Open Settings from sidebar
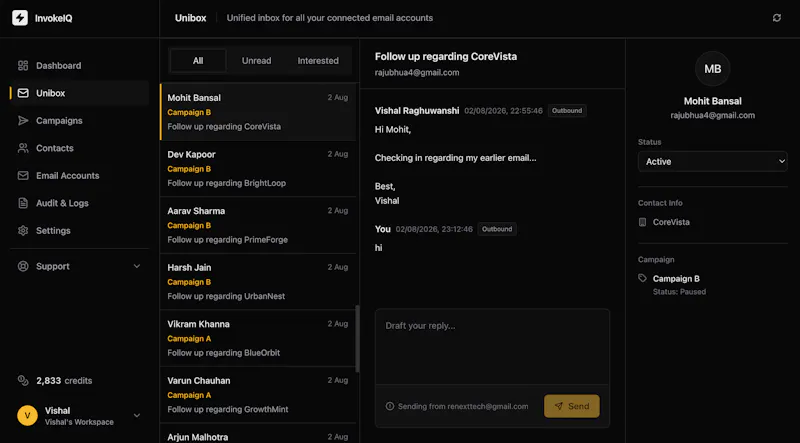Image resolution: width=800 pixels, height=443 pixels. (x=79, y=231)
